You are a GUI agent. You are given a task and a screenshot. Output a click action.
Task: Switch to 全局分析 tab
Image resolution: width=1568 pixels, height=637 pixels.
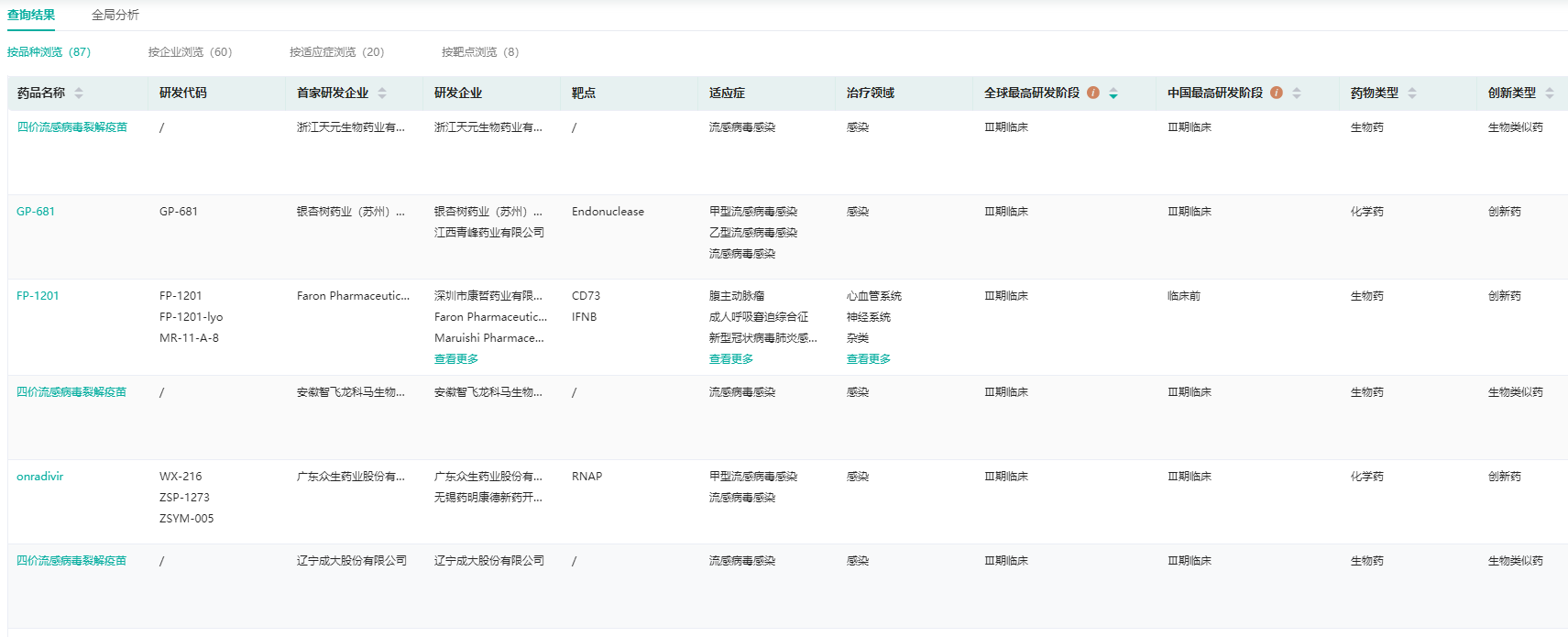click(x=115, y=15)
